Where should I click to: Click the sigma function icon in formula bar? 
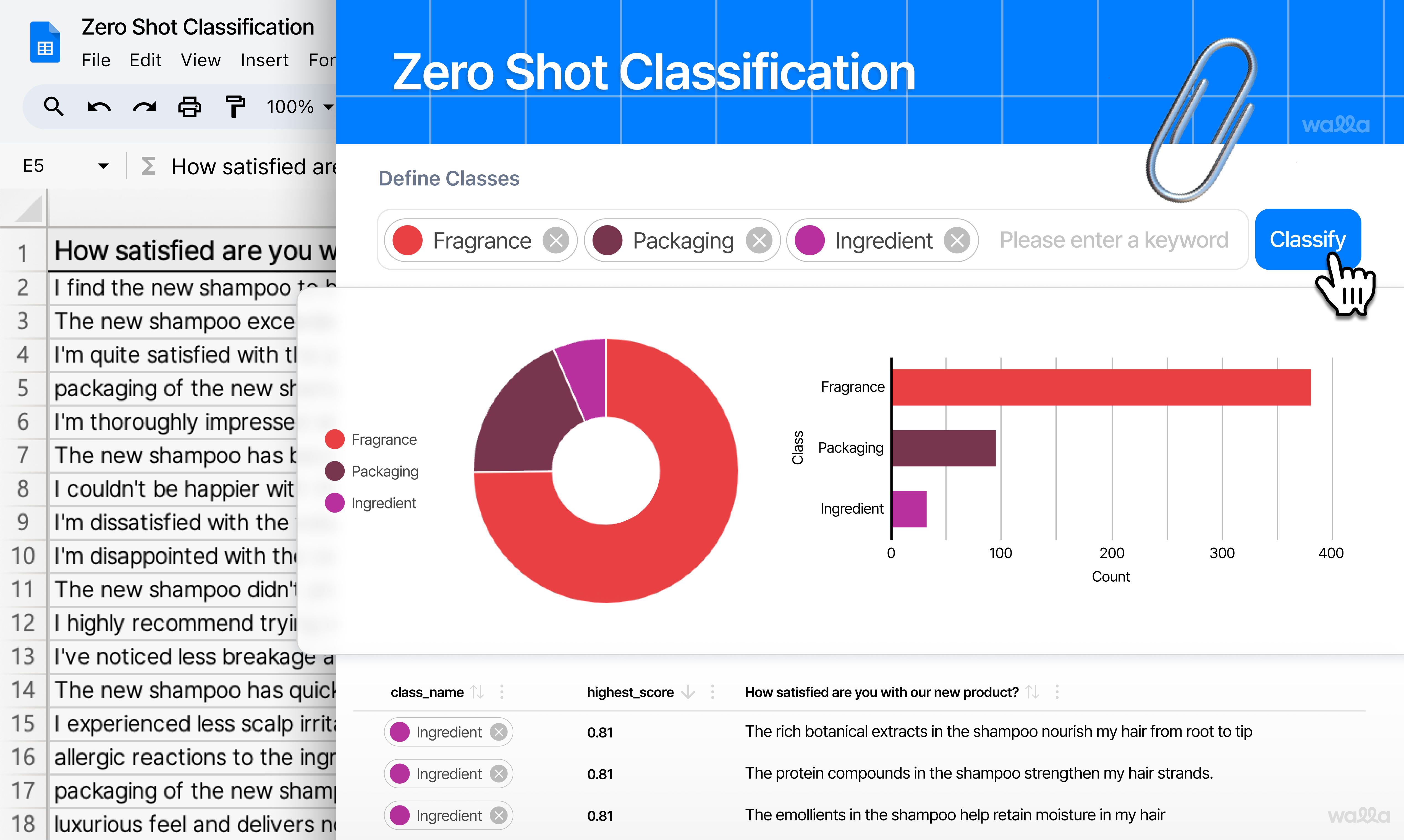point(148,166)
